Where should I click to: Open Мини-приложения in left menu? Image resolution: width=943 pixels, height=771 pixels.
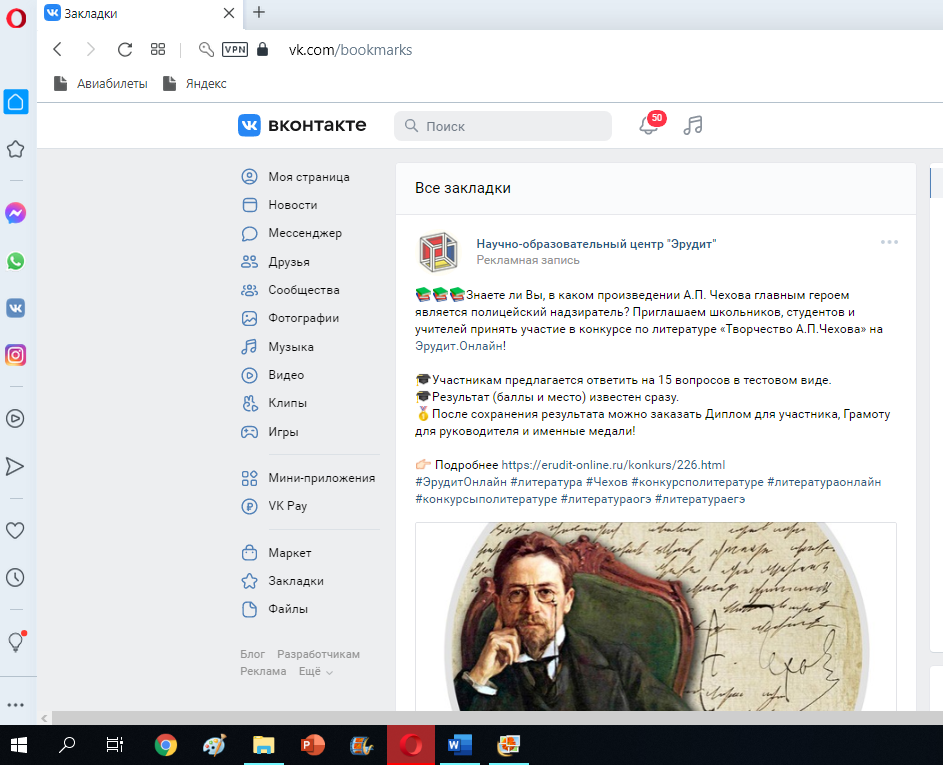coord(309,478)
